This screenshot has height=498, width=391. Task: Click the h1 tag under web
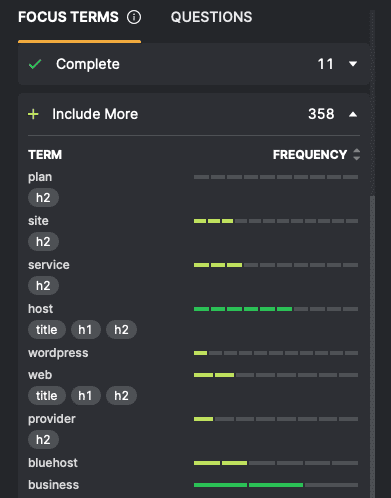85,396
